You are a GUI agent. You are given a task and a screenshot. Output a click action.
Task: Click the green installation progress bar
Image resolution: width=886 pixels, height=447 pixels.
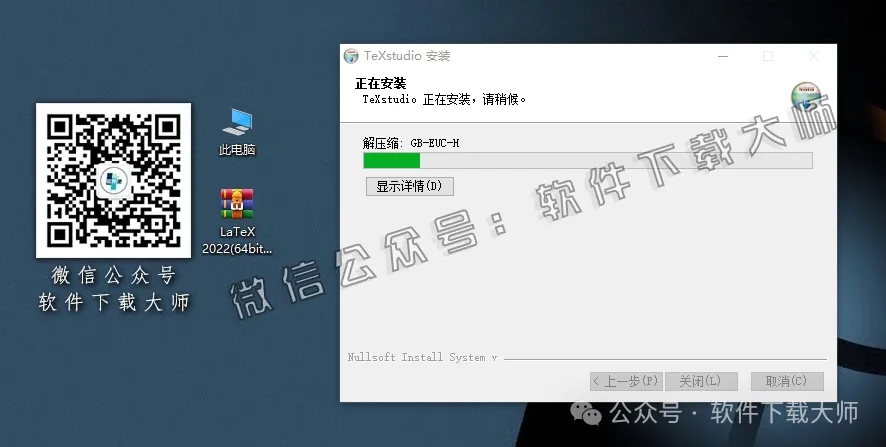[588, 160]
